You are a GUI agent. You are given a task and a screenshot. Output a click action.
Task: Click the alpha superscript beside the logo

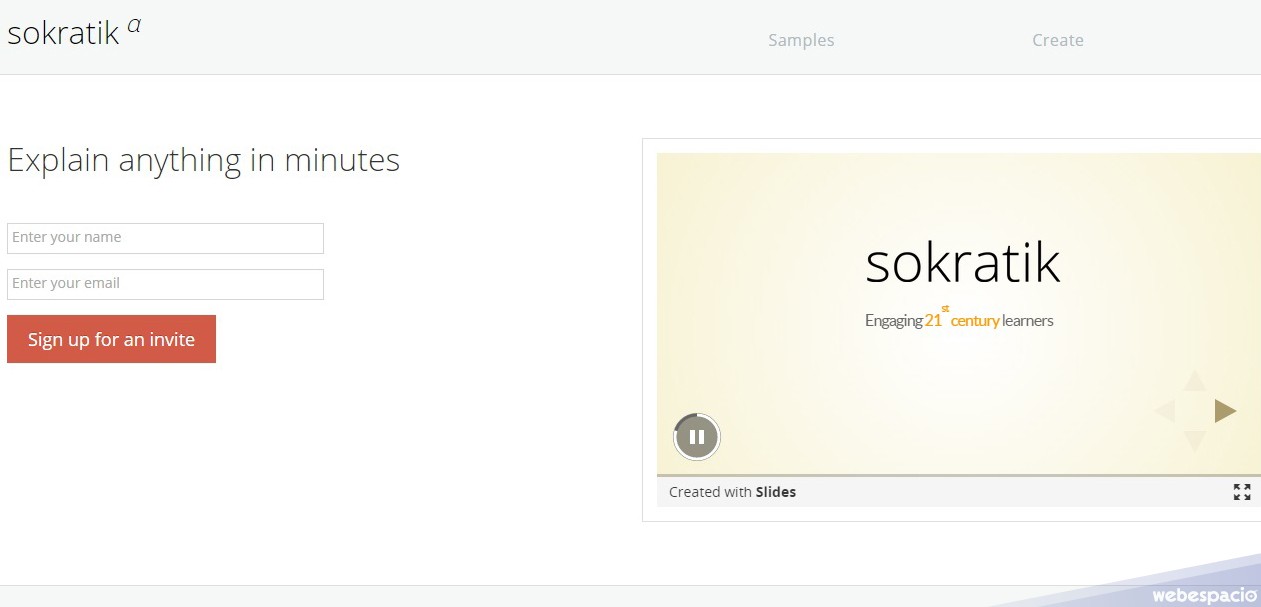click(x=134, y=26)
